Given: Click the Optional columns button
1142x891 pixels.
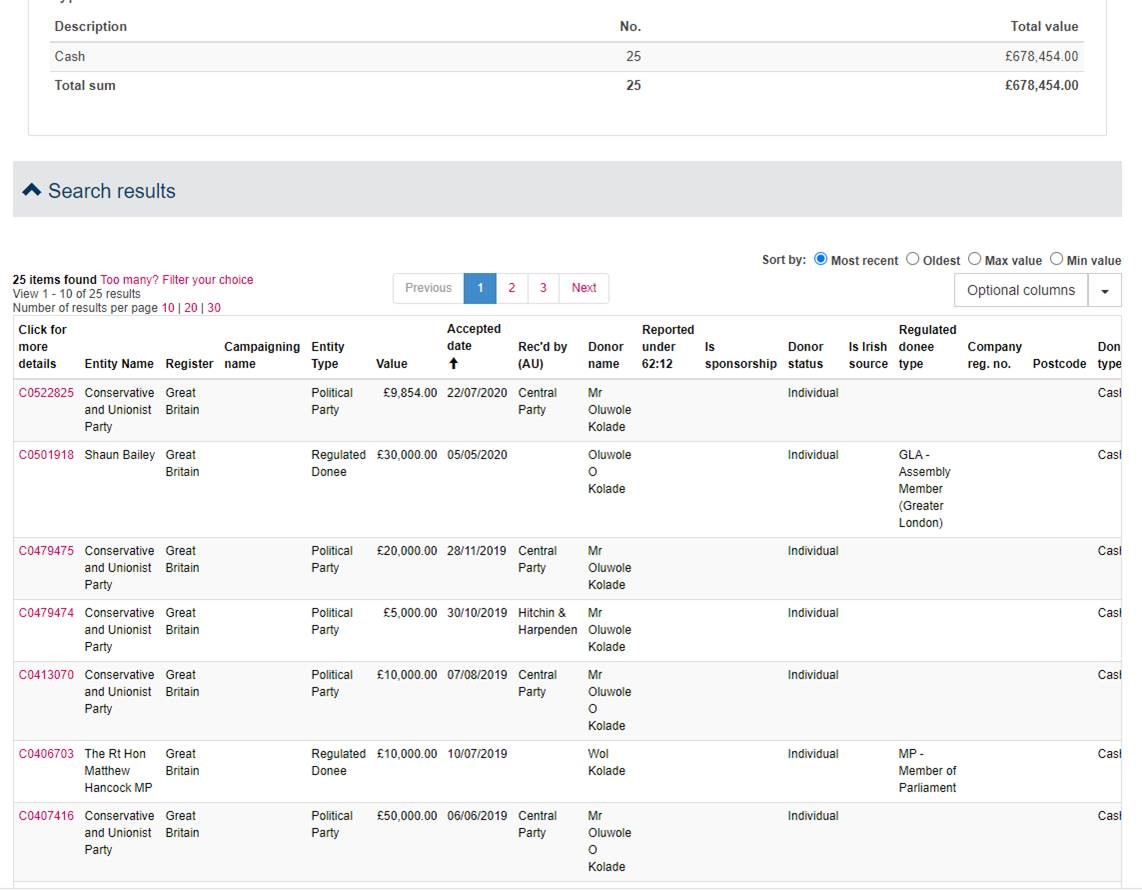Looking at the screenshot, I should point(1020,291).
